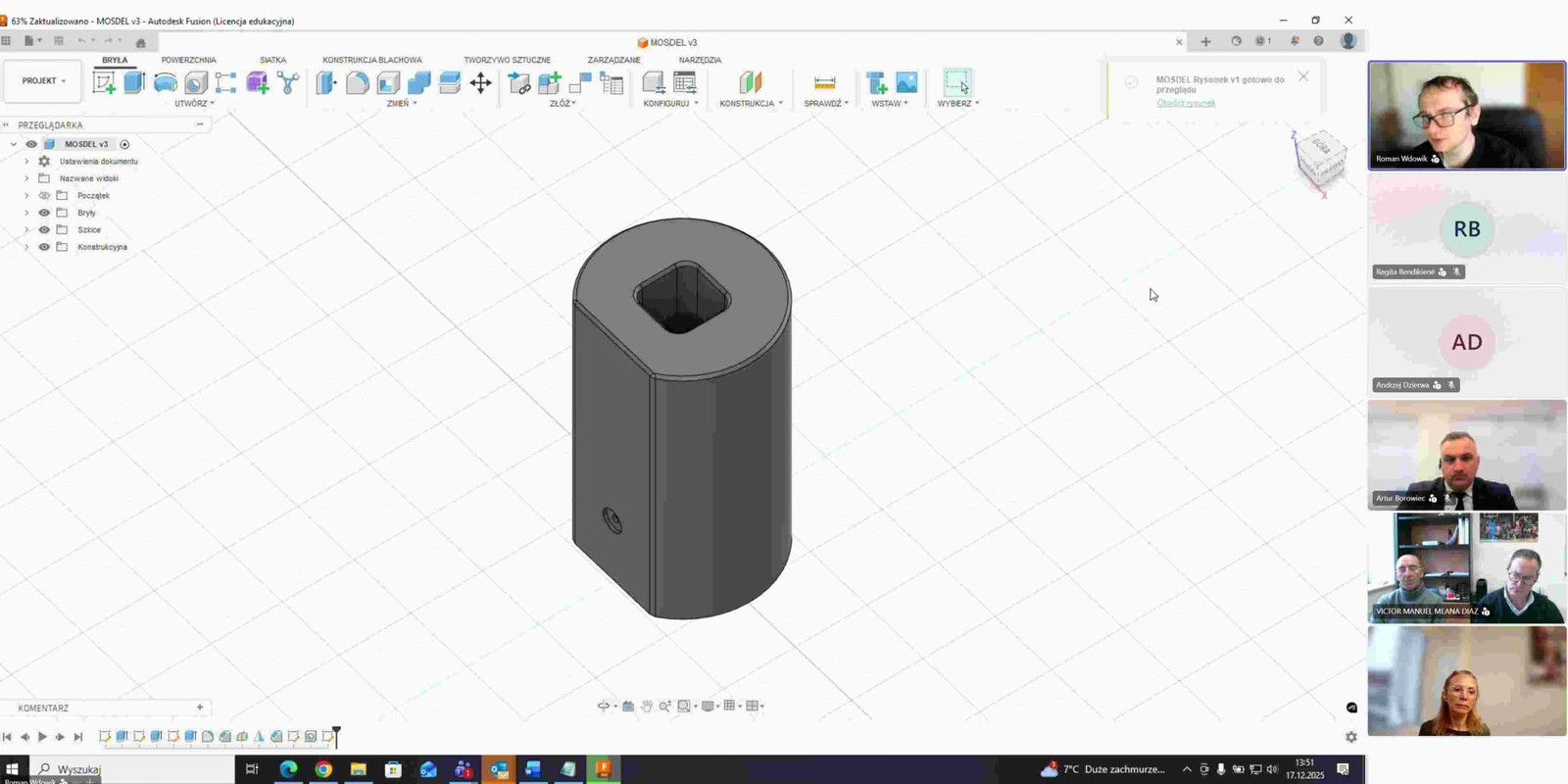Switch to the KONSTRUKCJA BLACHOWA tab

371,60
